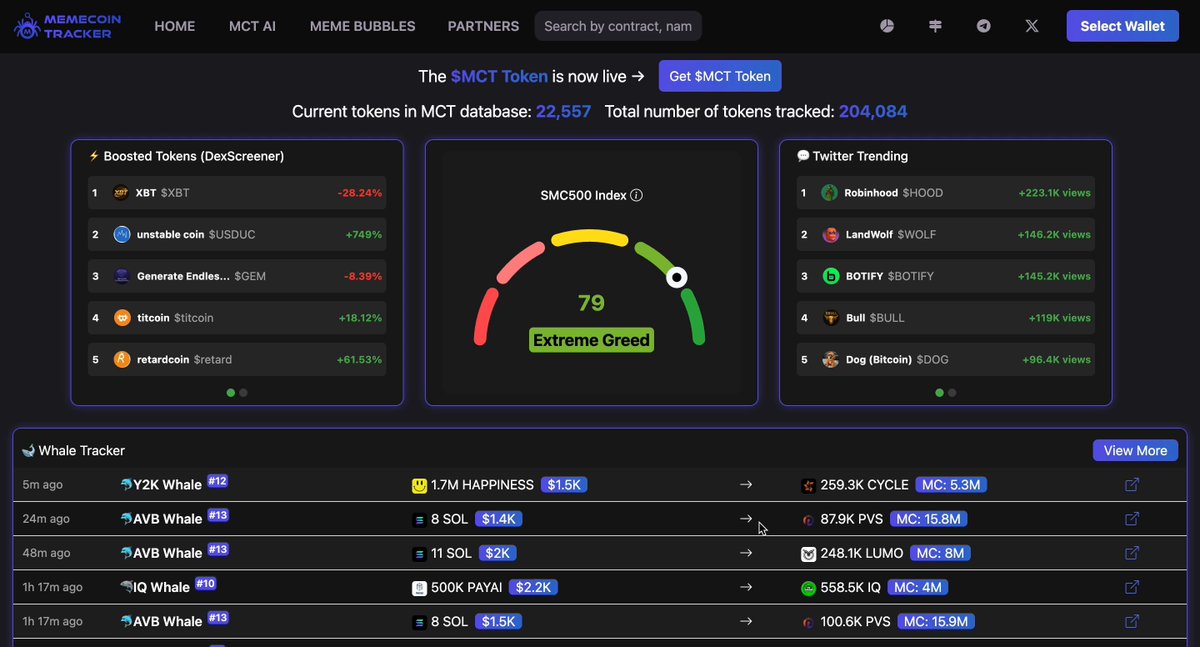Open the $MCT Token link
1200x647 pixels.
click(499, 76)
